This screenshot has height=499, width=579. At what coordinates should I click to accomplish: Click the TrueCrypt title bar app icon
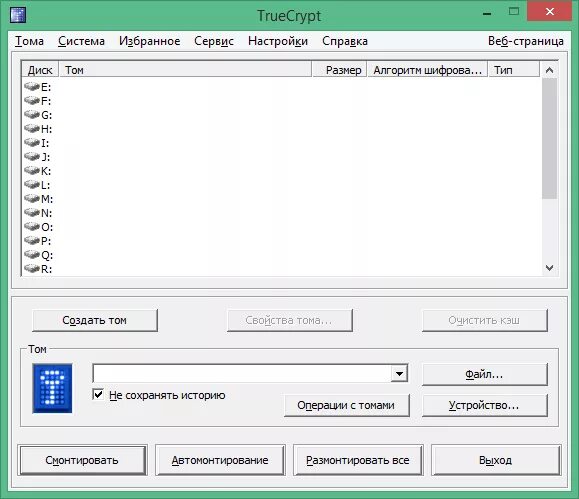18,15
